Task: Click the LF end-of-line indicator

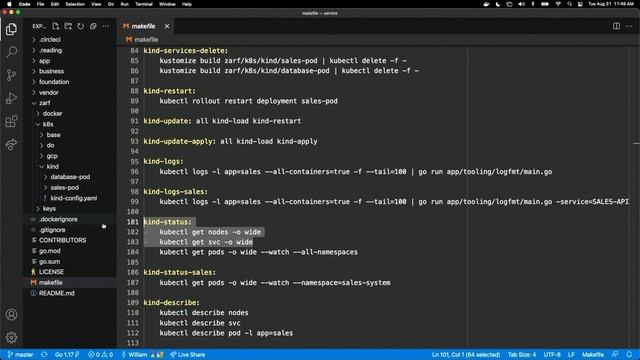Action: 571,355
